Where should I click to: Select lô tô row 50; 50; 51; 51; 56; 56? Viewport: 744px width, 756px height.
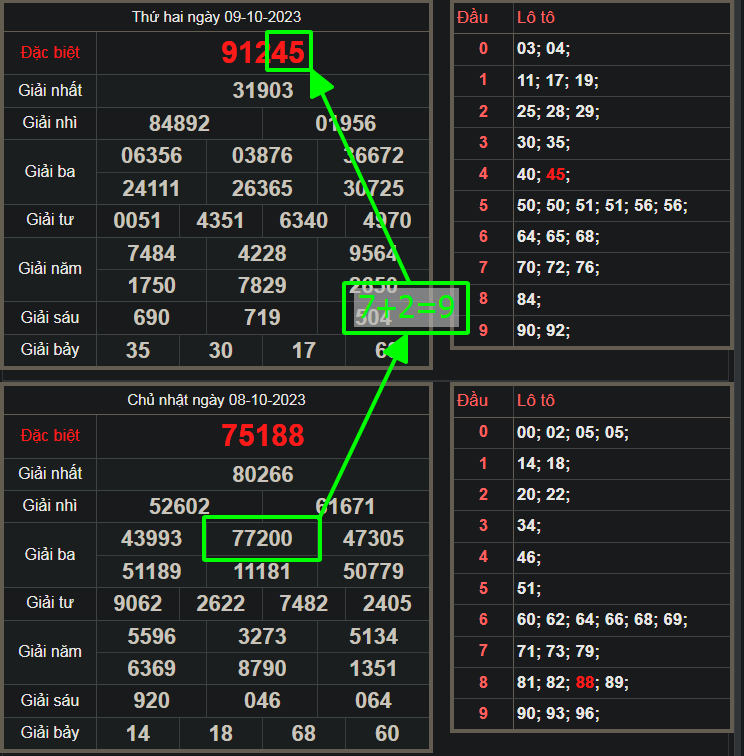click(x=601, y=206)
